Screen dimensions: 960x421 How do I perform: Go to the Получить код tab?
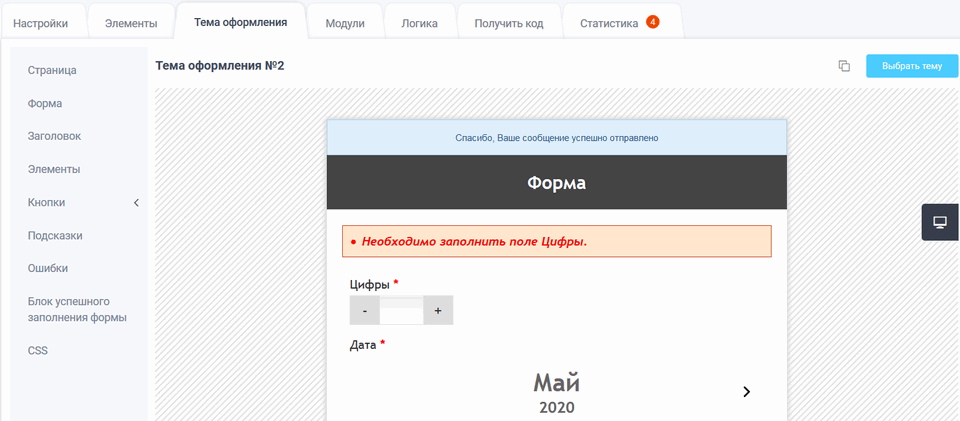(509, 23)
